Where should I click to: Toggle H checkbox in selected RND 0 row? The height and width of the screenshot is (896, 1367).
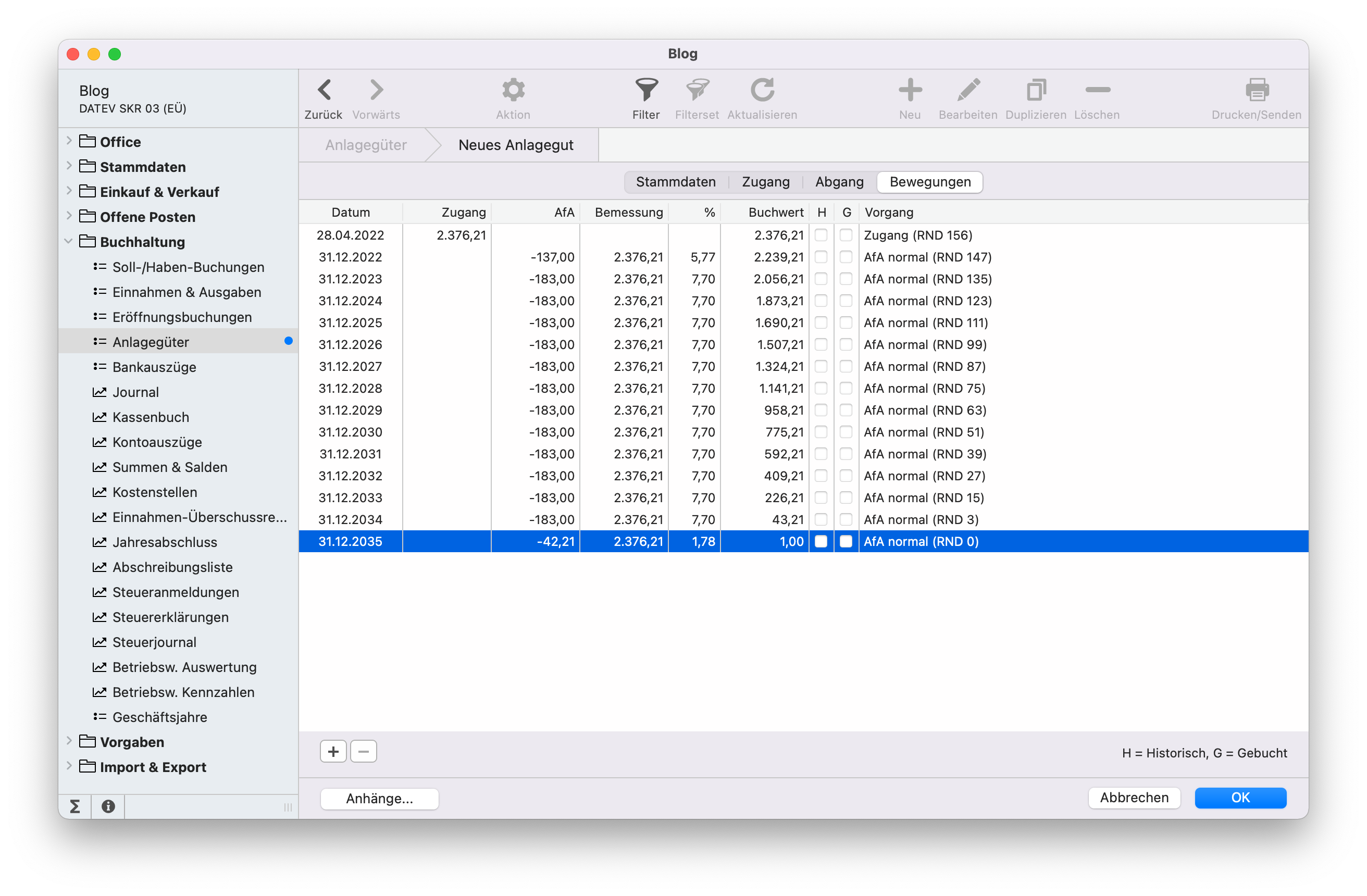click(x=821, y=542)
